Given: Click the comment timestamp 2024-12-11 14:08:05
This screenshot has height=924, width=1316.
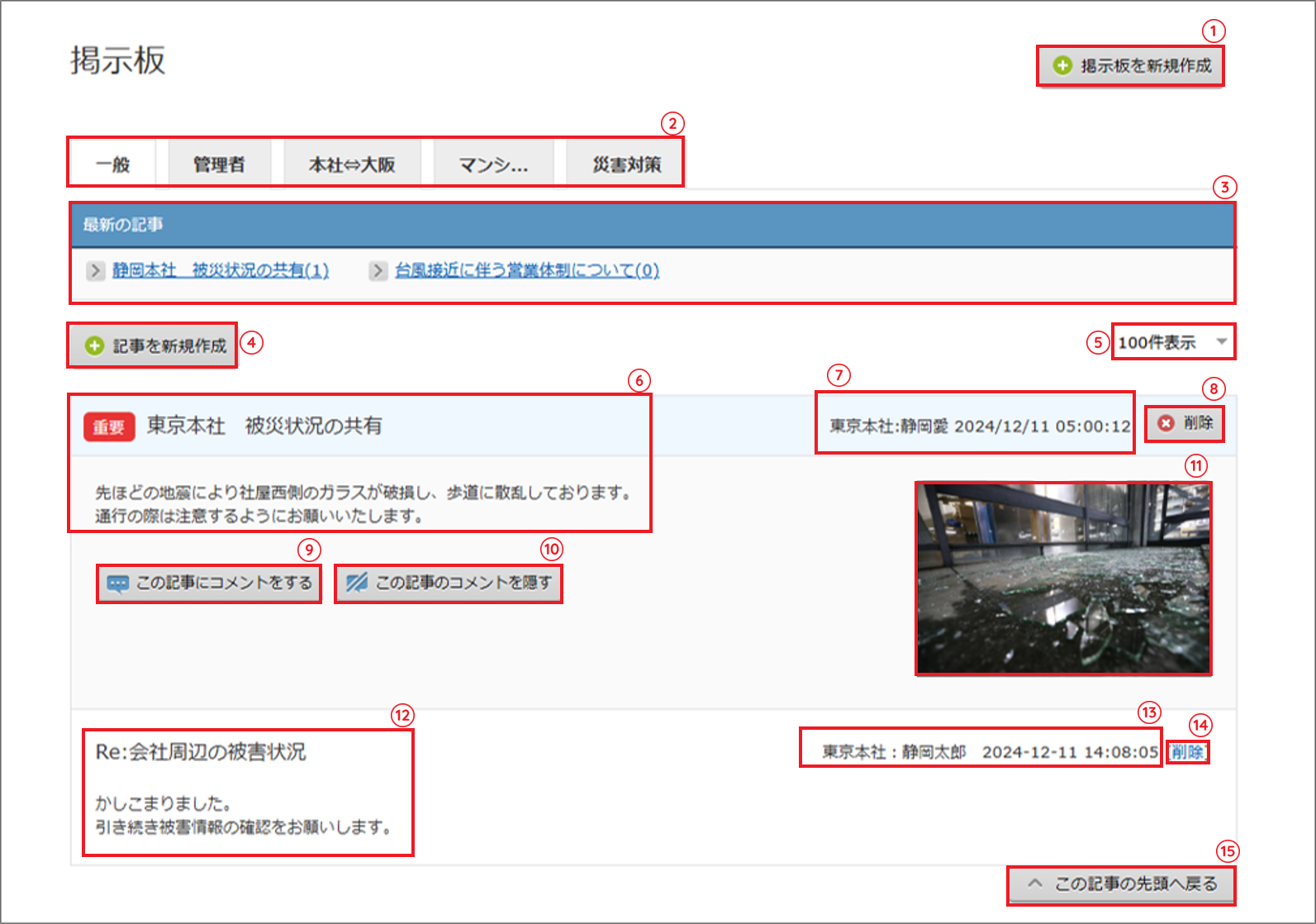Looking at the screenshot, I should point(1071,752).
